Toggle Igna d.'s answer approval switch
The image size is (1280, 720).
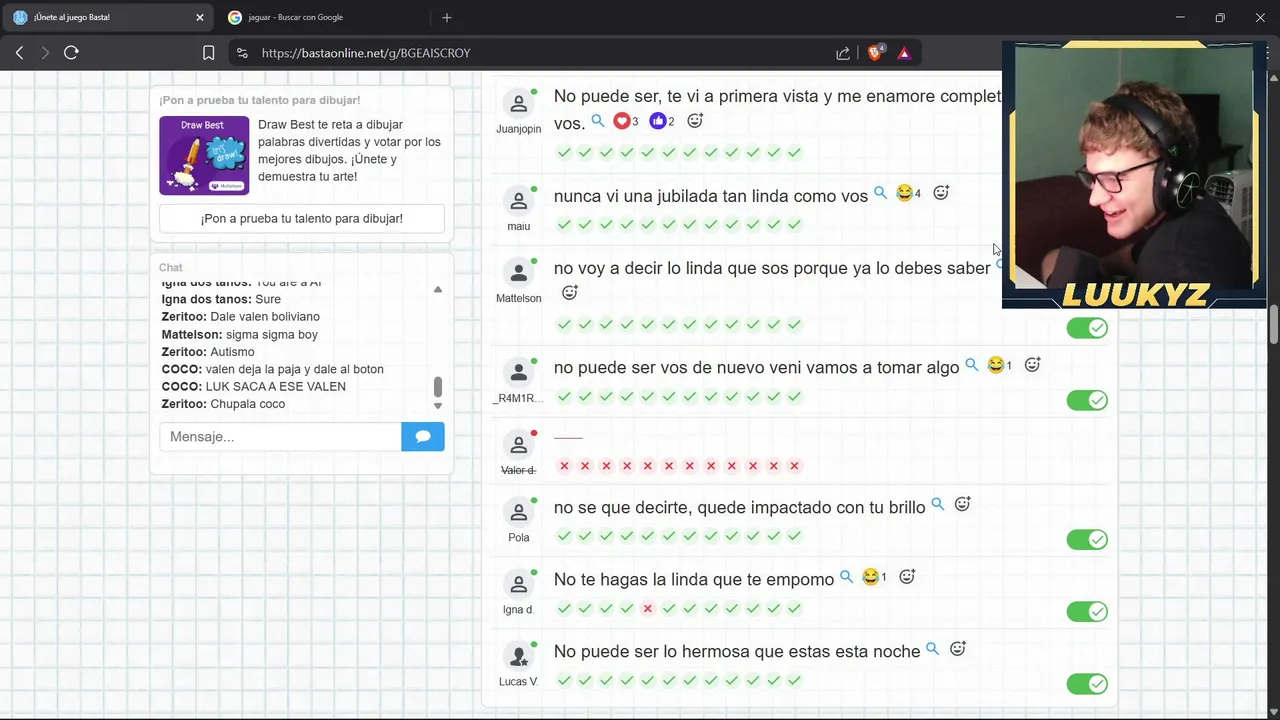point(1087,612)
